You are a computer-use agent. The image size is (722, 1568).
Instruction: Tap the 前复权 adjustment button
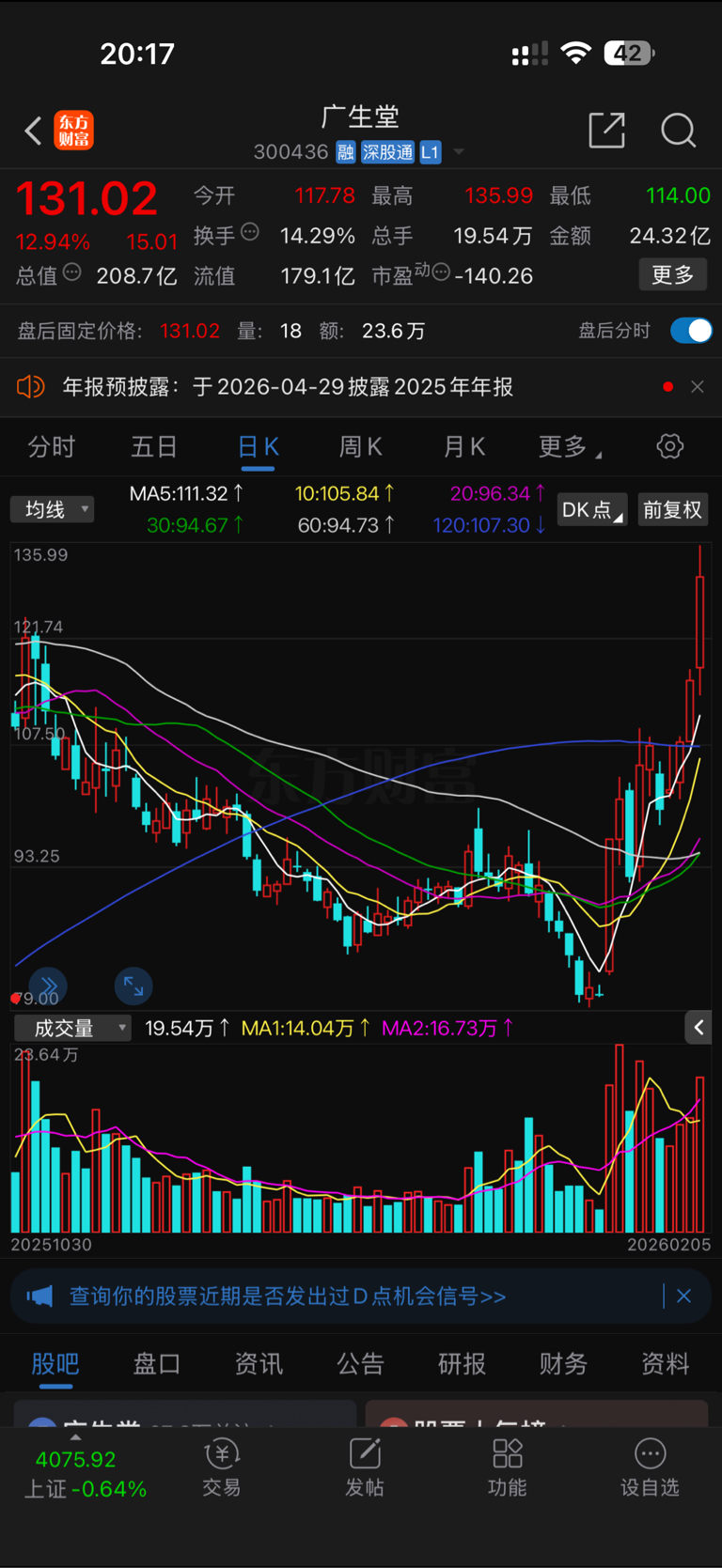[x=672, y=510]
